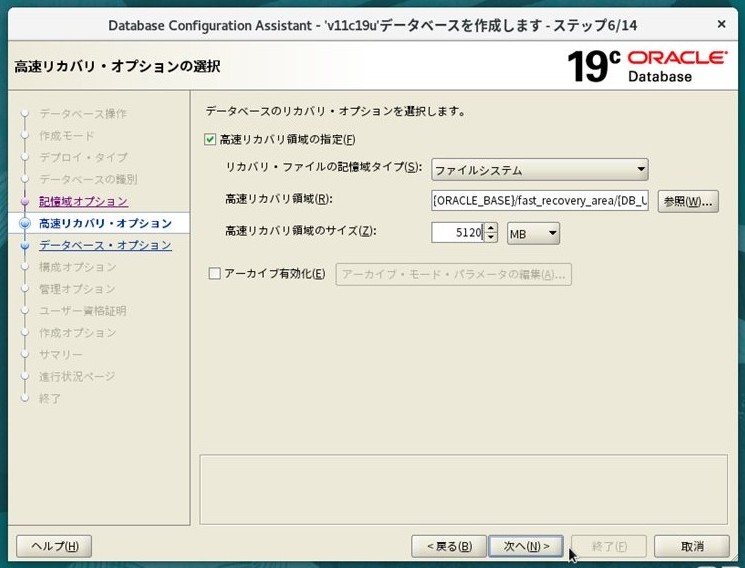Go back with the 戻る(B) button

(449, 546)
